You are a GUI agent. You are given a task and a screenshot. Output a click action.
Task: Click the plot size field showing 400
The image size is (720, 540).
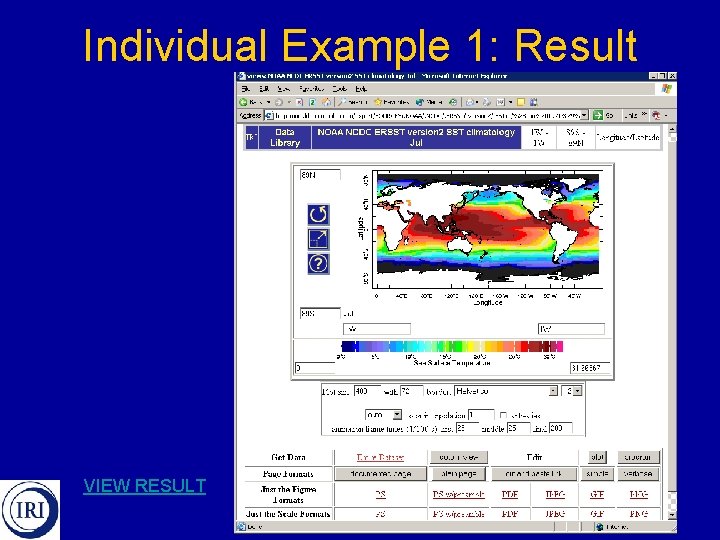(x=366, y=391)
